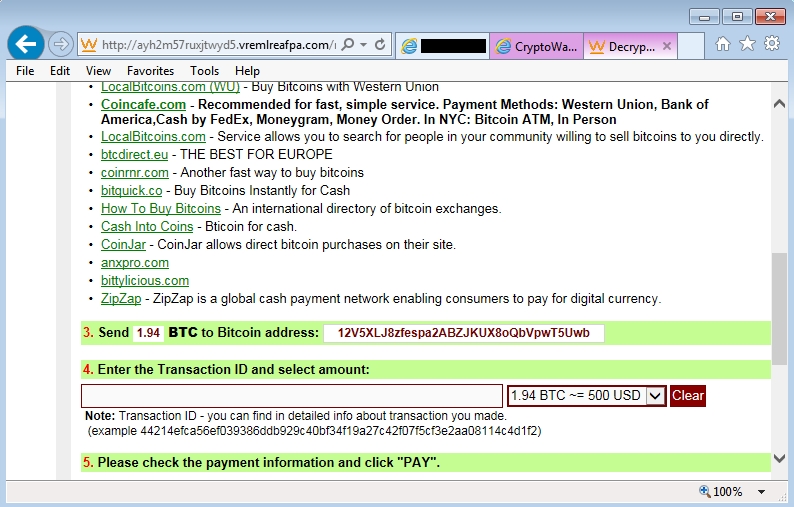Open the btcdirect.eu link
This screenshot has height=507, width=794.
click(135, 154)
